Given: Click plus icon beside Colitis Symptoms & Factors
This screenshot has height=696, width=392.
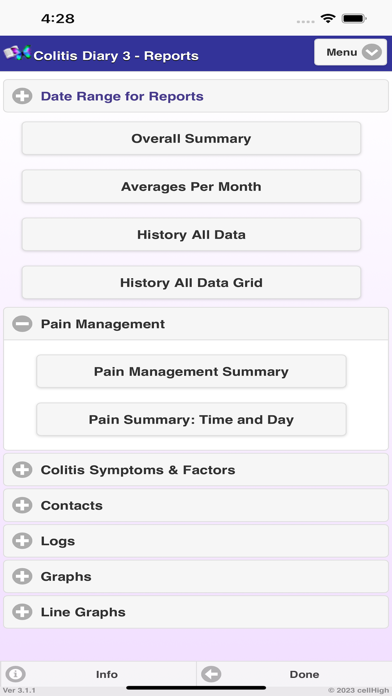Looking at the screenshot, I should click(x=22, y=470).
